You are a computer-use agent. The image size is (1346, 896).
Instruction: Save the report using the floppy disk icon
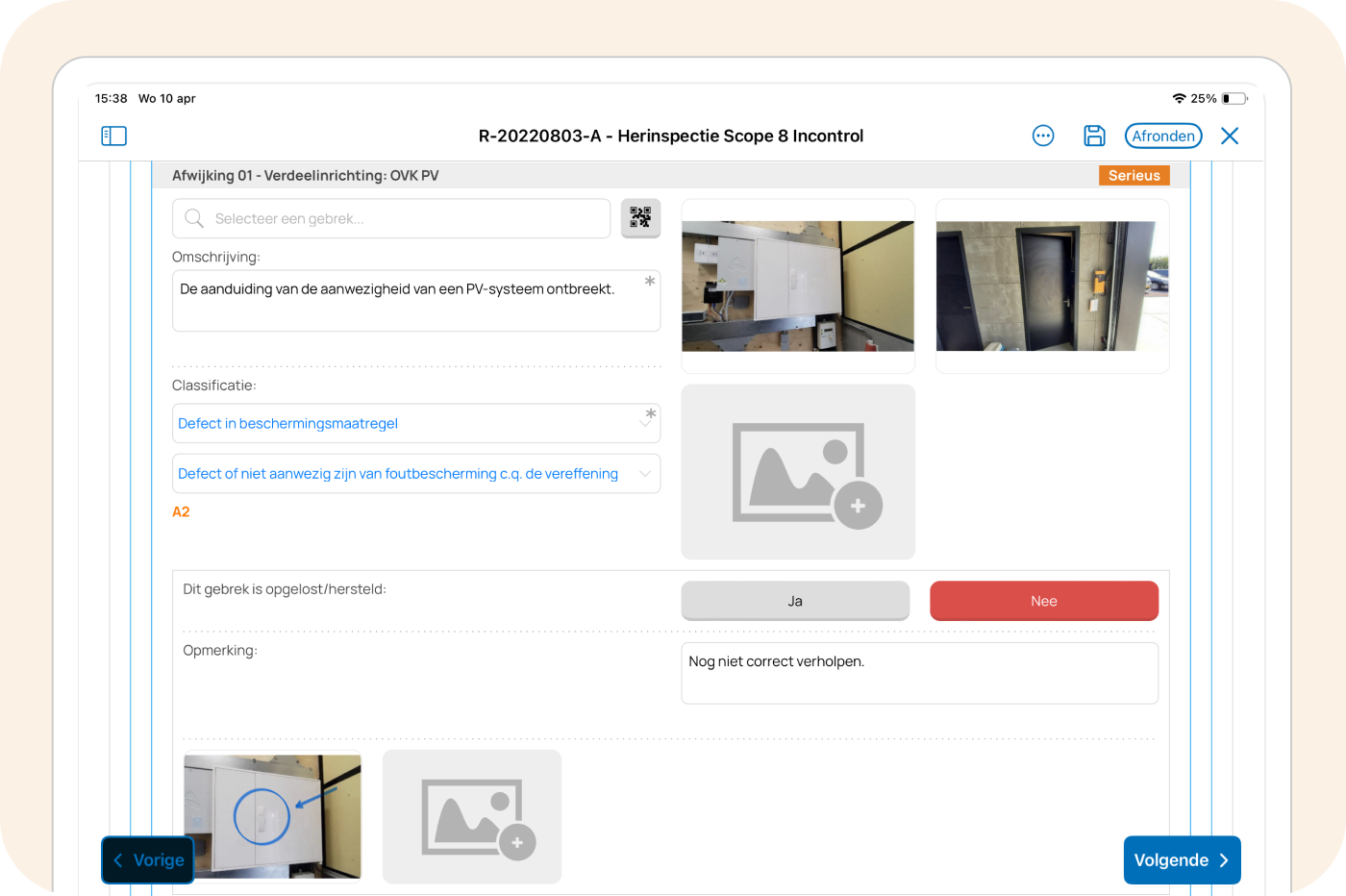1094,136
